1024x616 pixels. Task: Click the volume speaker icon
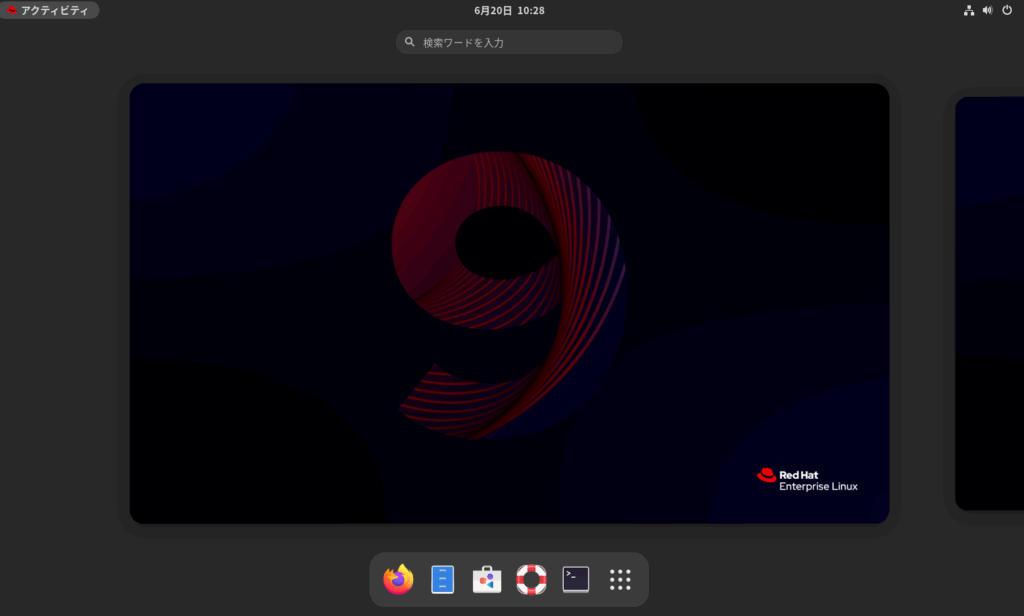pos(987,10)
